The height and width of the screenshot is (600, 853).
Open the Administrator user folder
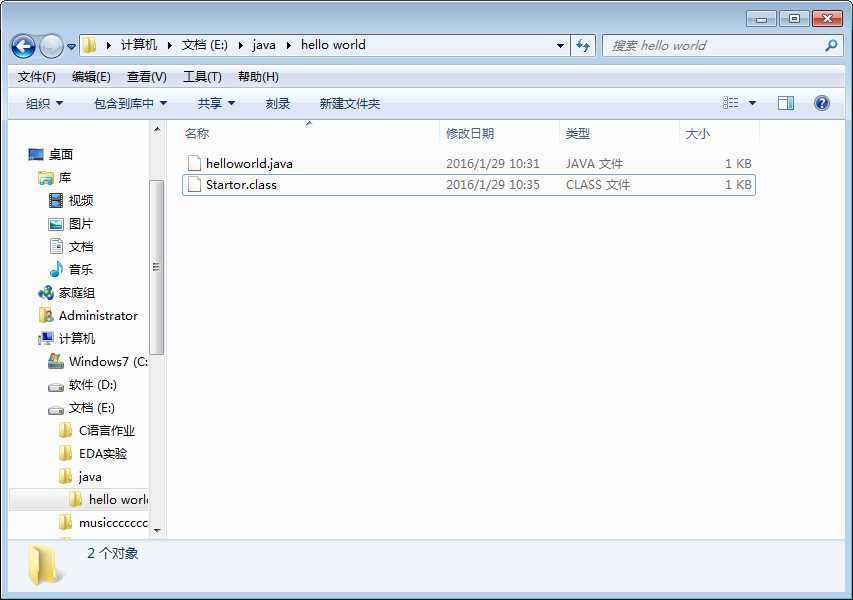(88, 316)
